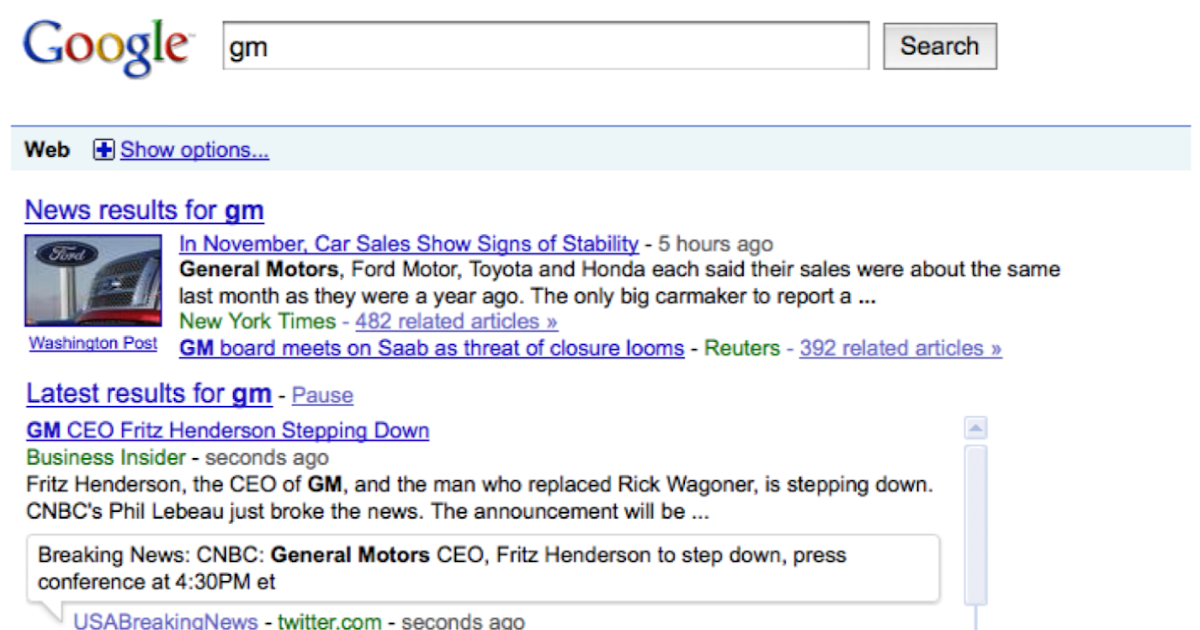
Task: Open the 'News results for gm' heading link
Action: click(144, 210)
